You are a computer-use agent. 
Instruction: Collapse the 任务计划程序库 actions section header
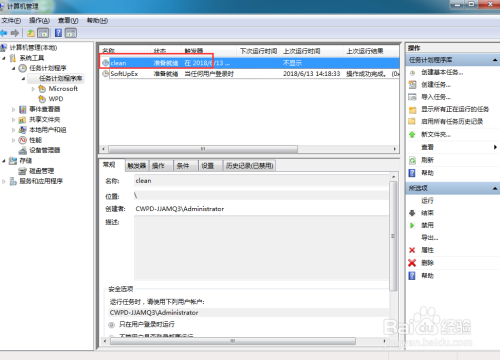(x=495, y=60)
